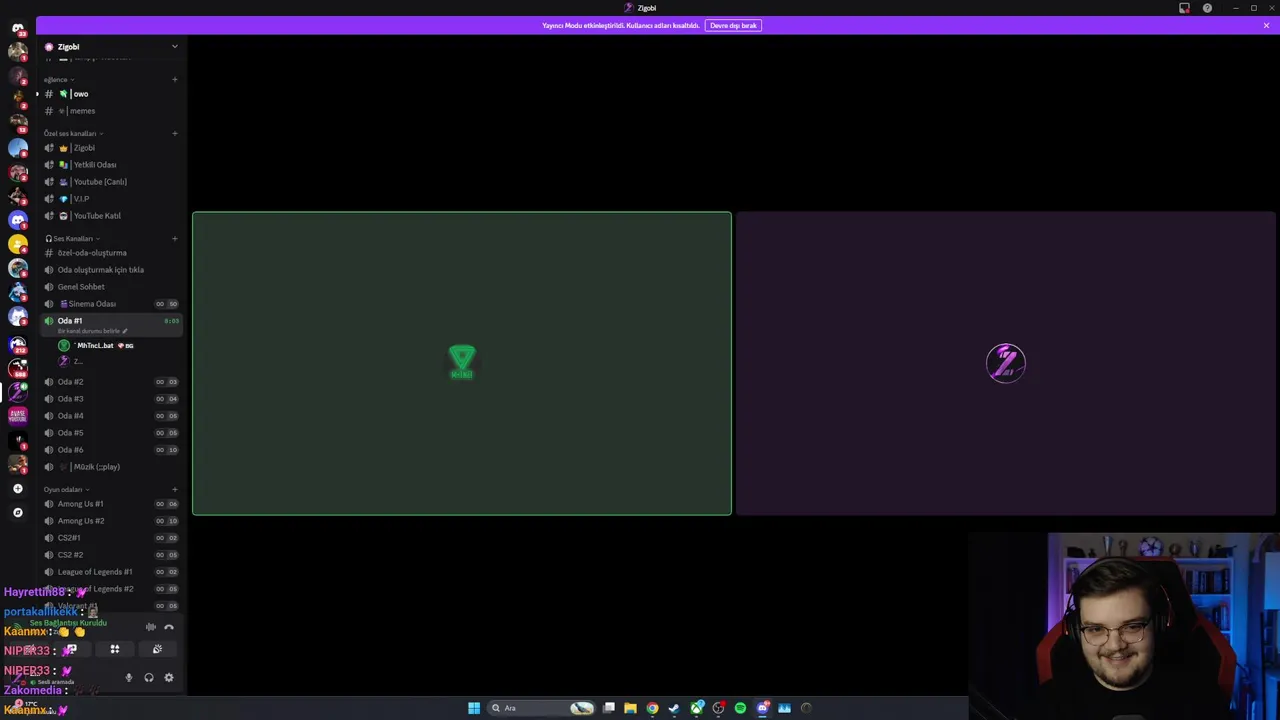
Task: Join the 'Genel Sohbet' voice channel
Action: click(x=111, y=287)
